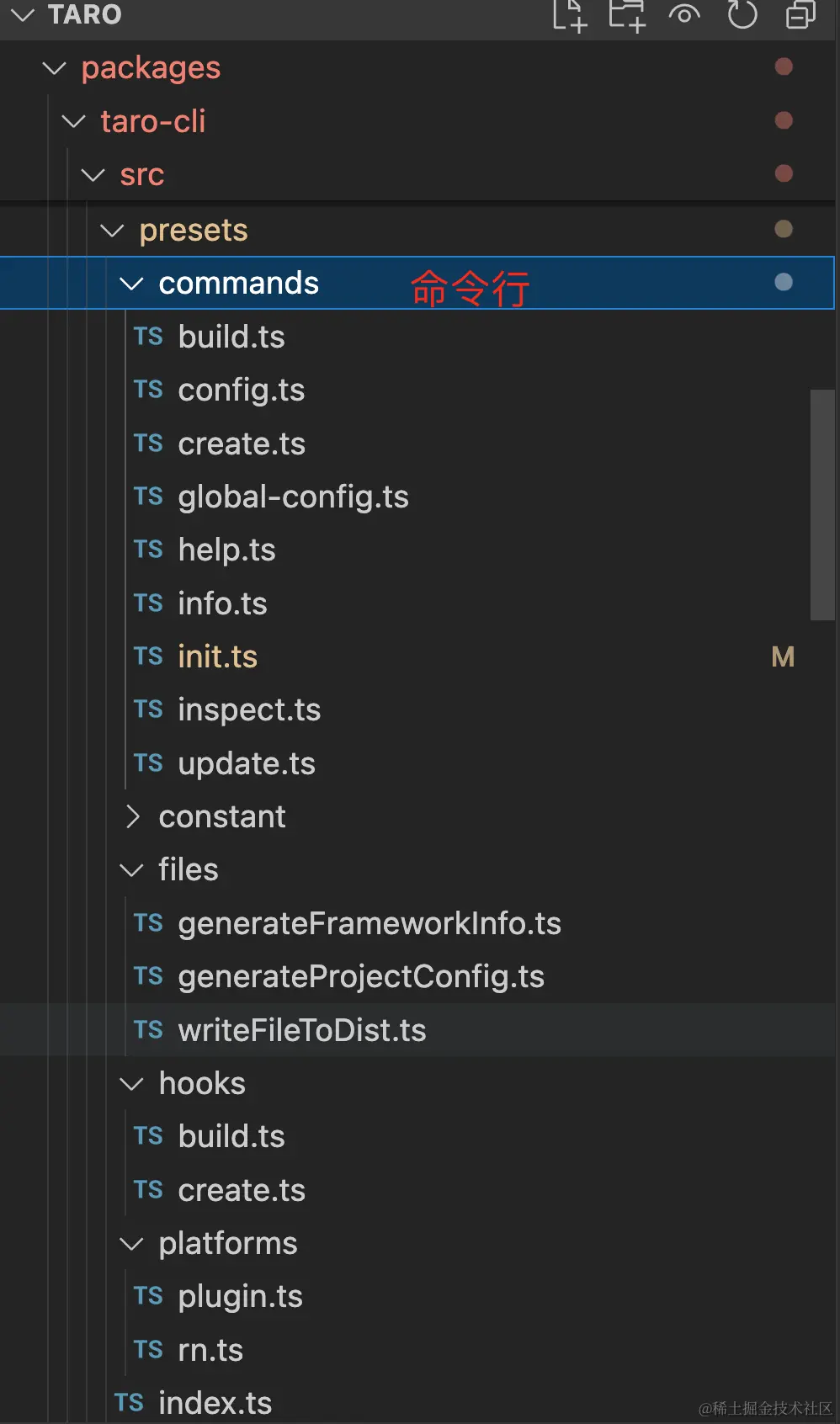840x1424 pixels.
Task: Collapse all folders using the explorer header icon
Action: [x=800, y=14]
